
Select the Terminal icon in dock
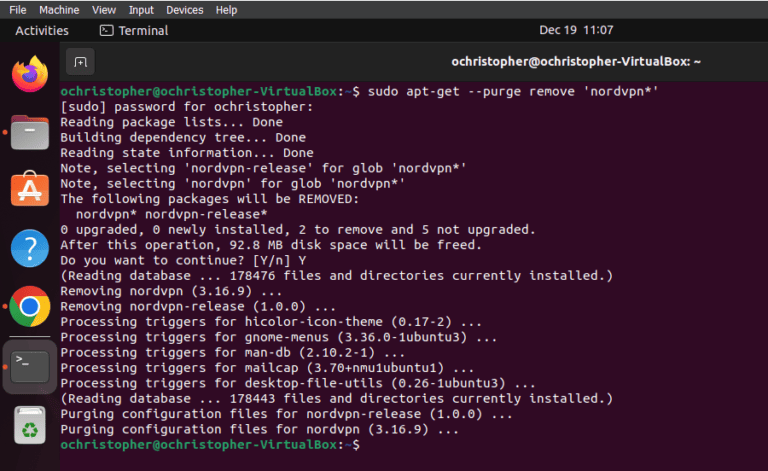pyautogui.click(x=30, y=365)
